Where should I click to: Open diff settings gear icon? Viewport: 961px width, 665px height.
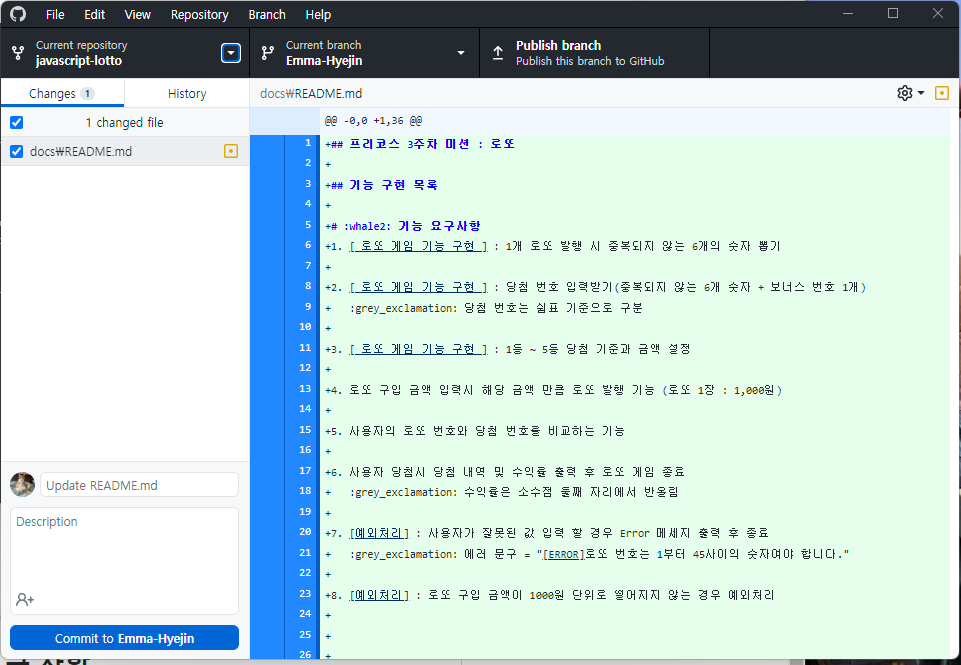905,93
